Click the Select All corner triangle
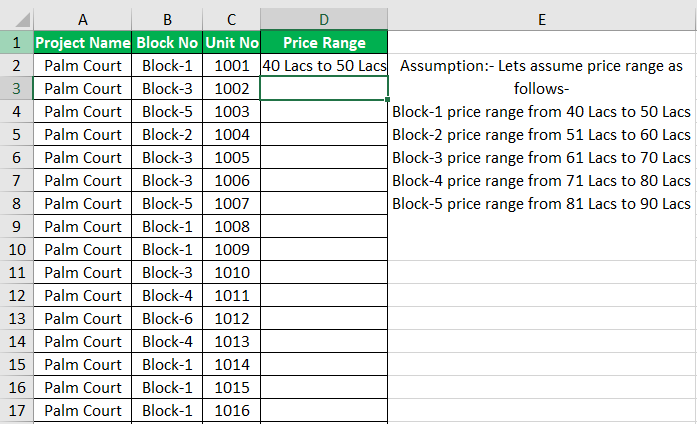The image size is (697, 424). click(x=21, y=20)
